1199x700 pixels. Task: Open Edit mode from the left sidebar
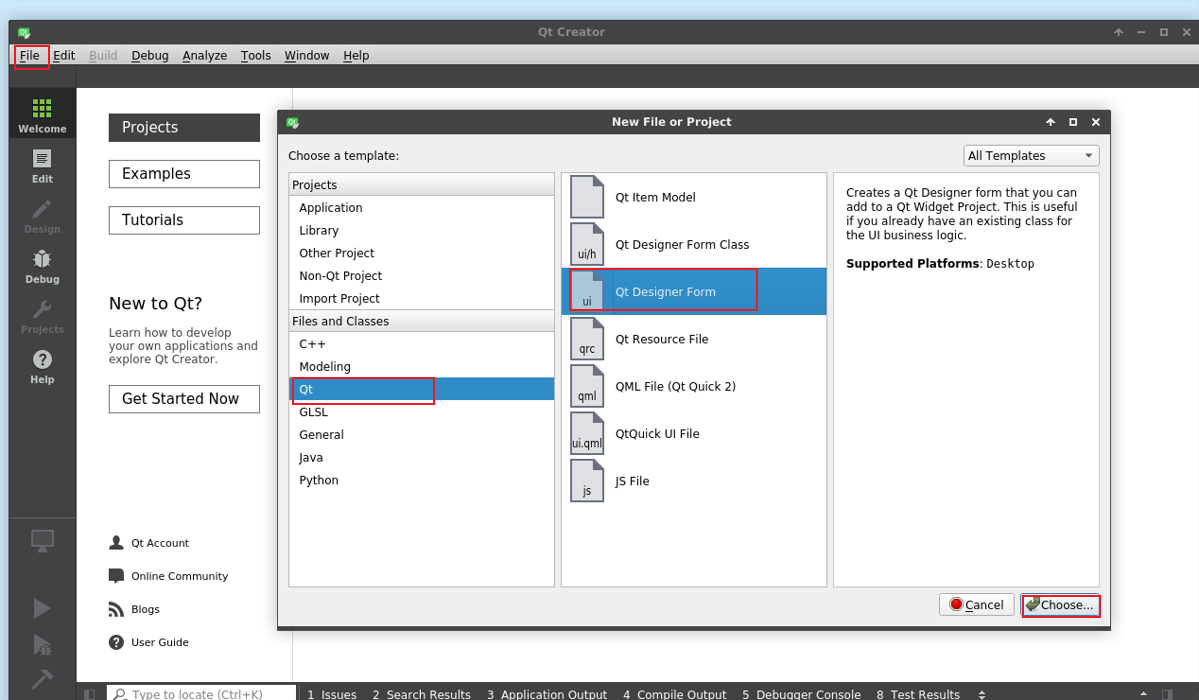(42, 165)
